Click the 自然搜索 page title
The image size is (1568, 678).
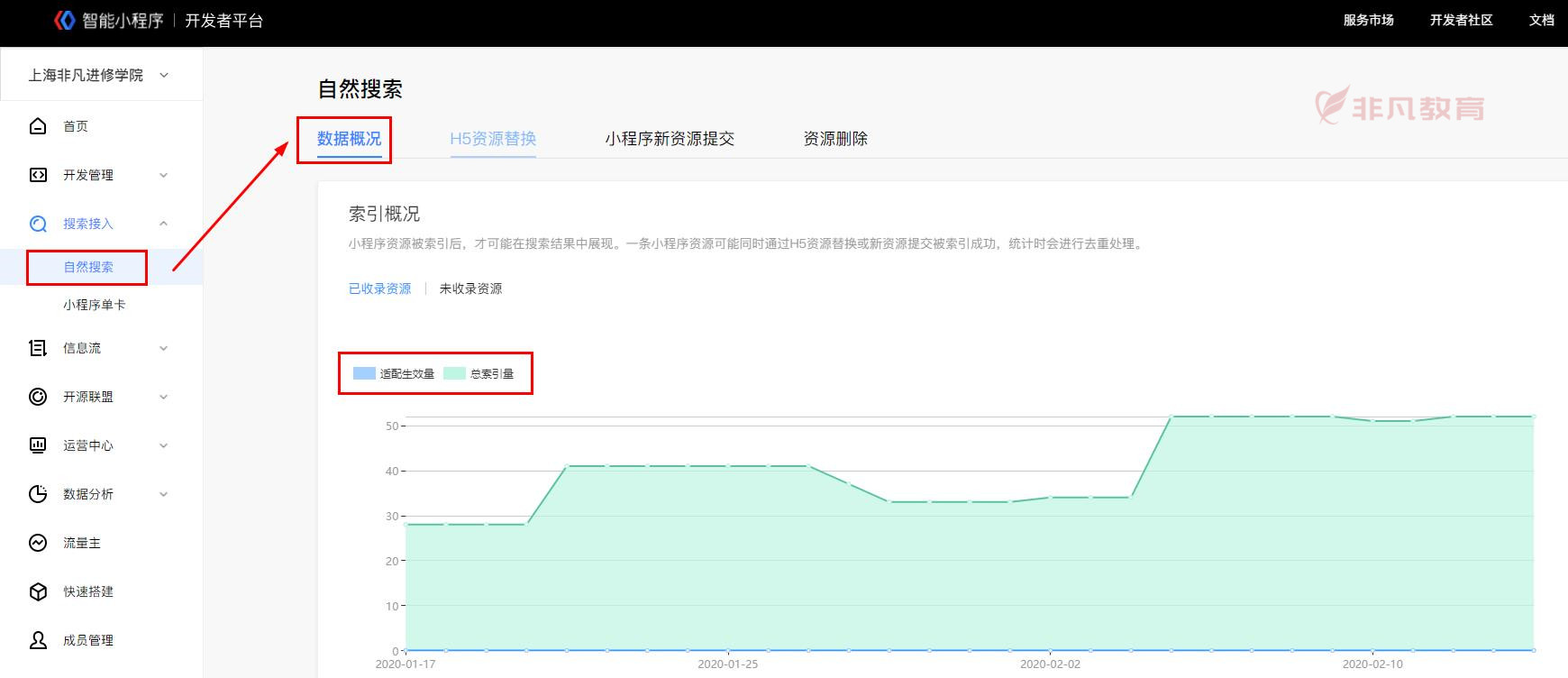(x=360, y=89)
